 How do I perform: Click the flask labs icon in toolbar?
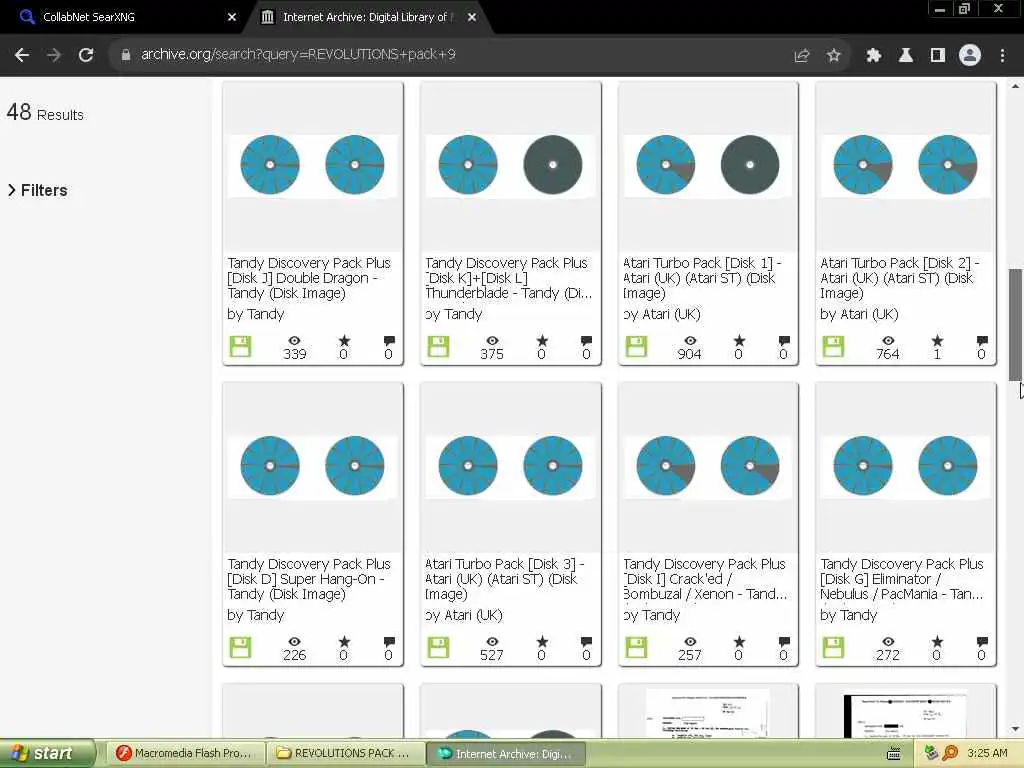[x=905, y=56]
